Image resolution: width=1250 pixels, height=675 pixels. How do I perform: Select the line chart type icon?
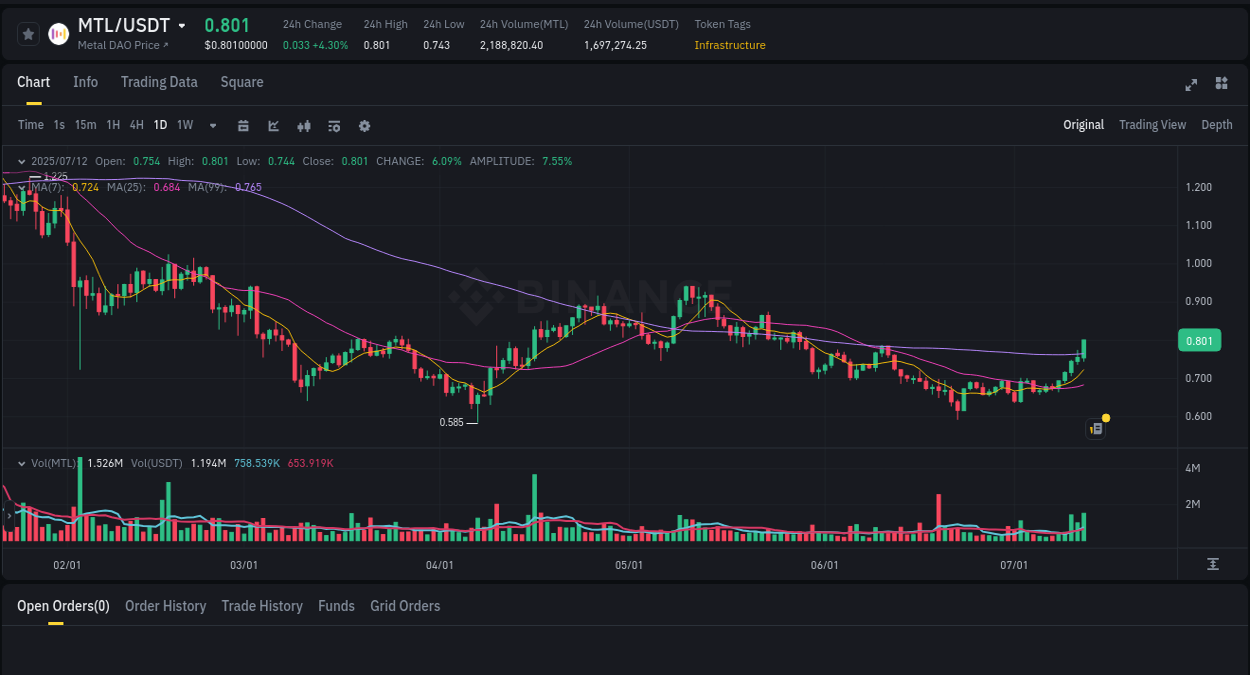[x=272, y=125]
